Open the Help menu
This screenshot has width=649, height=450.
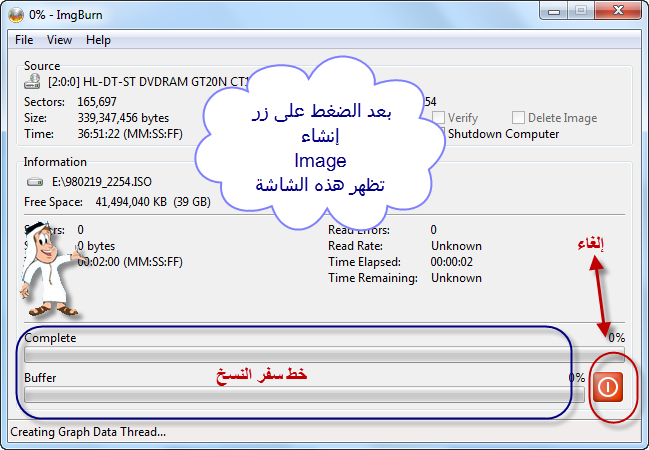98,40
